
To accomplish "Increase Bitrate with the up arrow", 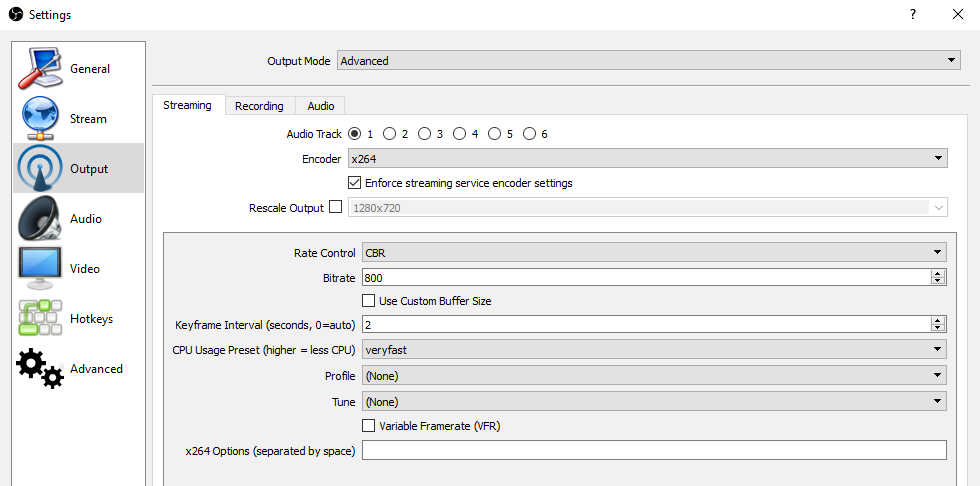I will pyautogui.click(x=938, y=273).
